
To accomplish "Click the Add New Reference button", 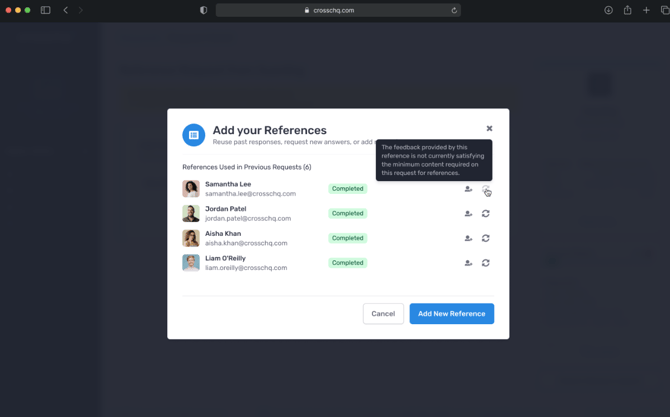I will coord(451,314).
